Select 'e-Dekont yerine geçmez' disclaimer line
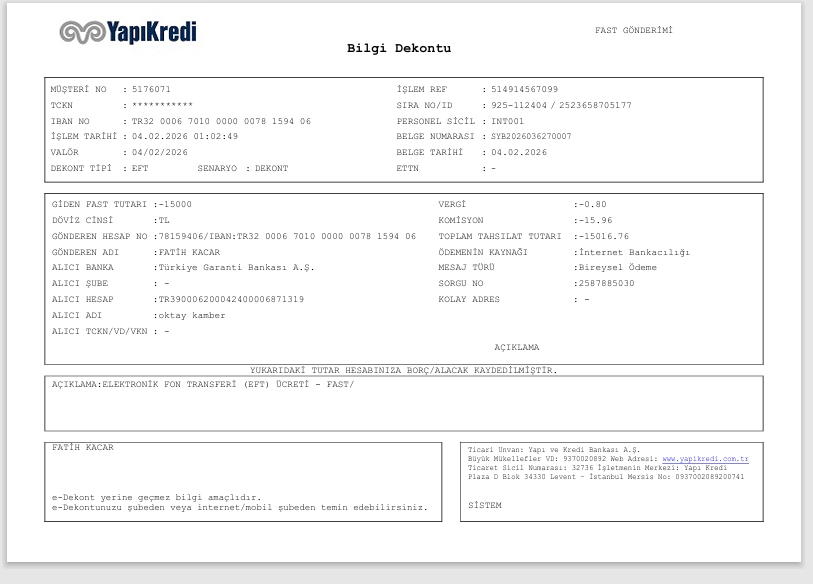Viewport: 813px width, 584px height. pos(156,497)
